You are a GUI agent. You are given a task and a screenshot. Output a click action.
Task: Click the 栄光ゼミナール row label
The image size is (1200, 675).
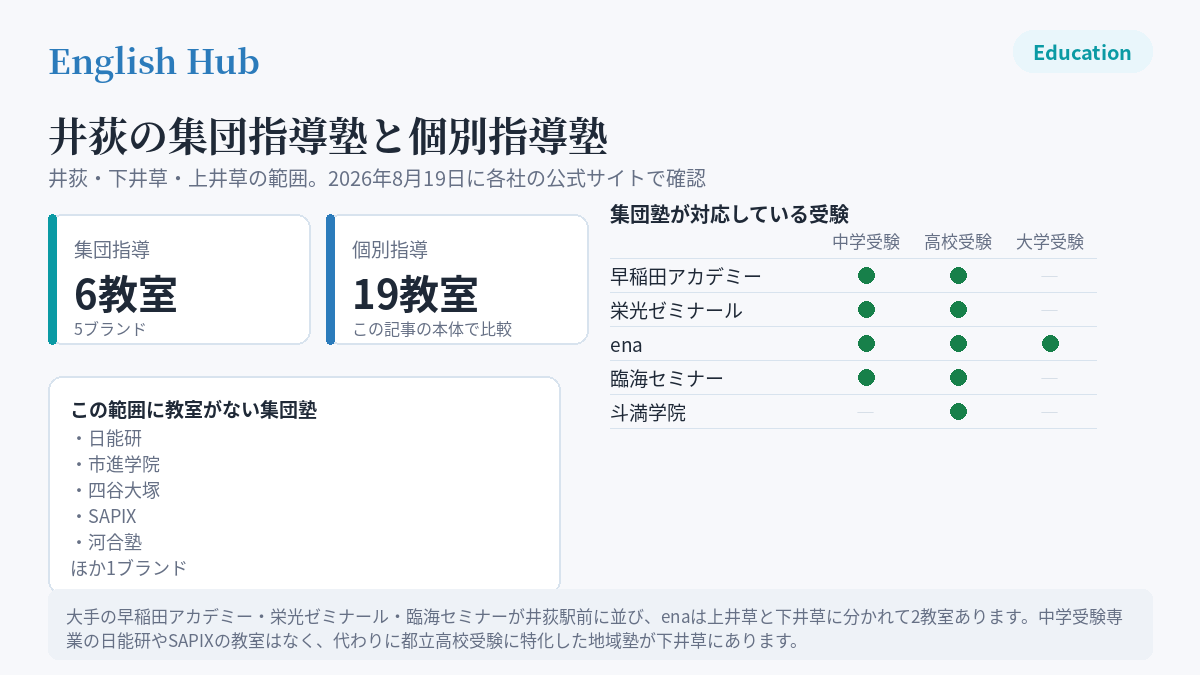(x=676, y=310)
